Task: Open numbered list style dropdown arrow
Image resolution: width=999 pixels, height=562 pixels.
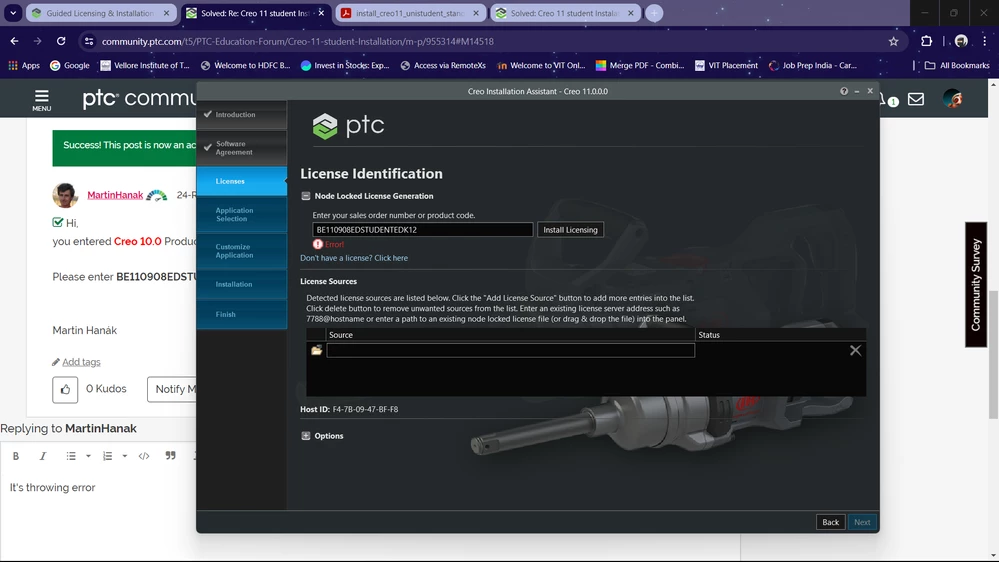Action: (x=125, y=456)
